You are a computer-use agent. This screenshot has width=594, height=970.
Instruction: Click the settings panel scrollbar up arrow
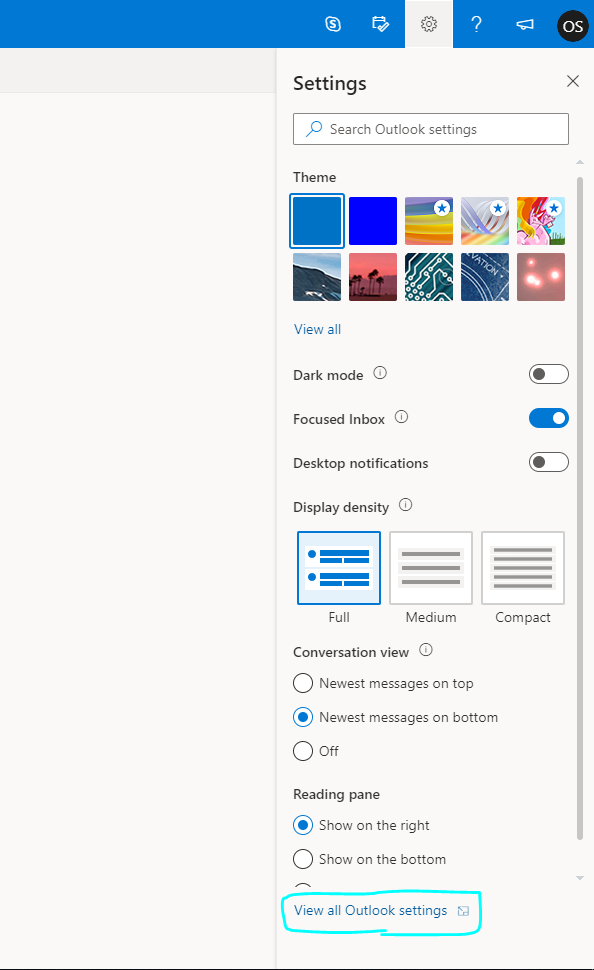(x=580, y=162)
